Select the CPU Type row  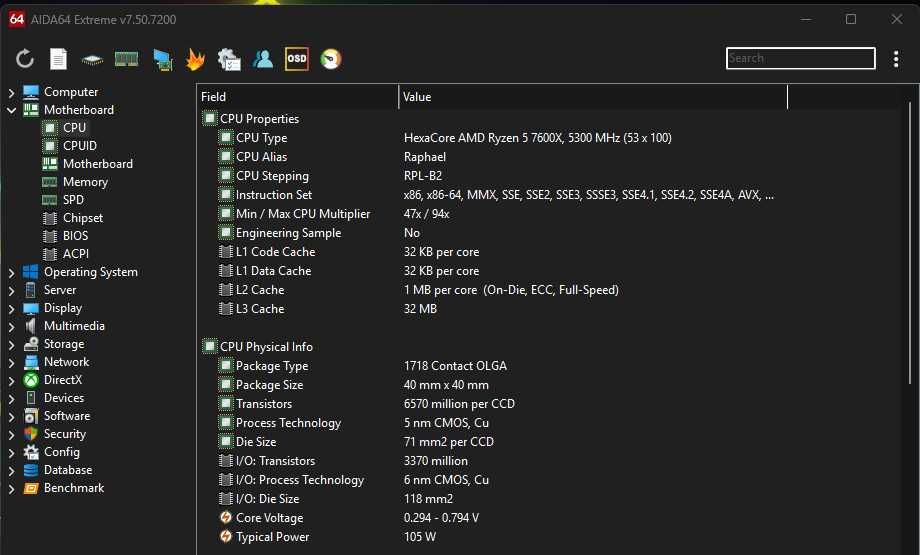(x=502, y=138)
